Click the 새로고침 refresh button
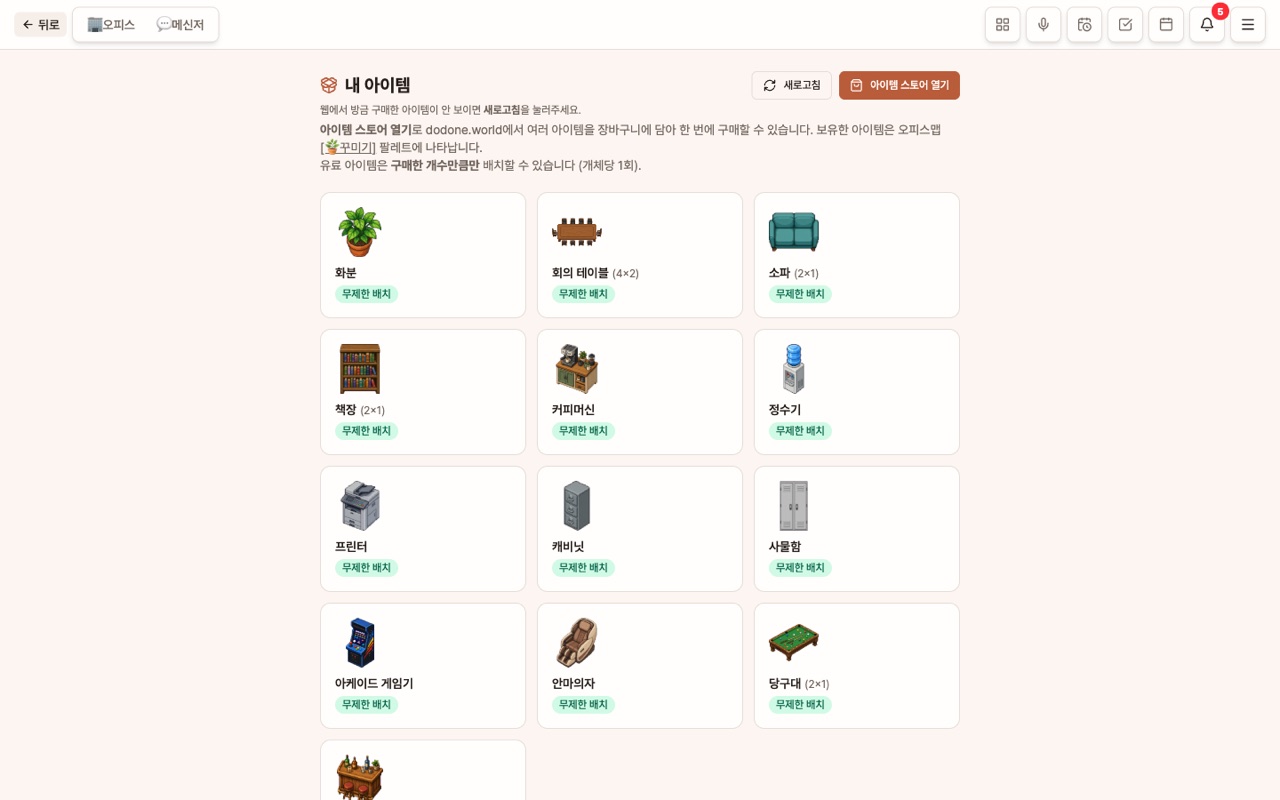Viewport: 1280px width, 800px height. click(x=791, y=85)
